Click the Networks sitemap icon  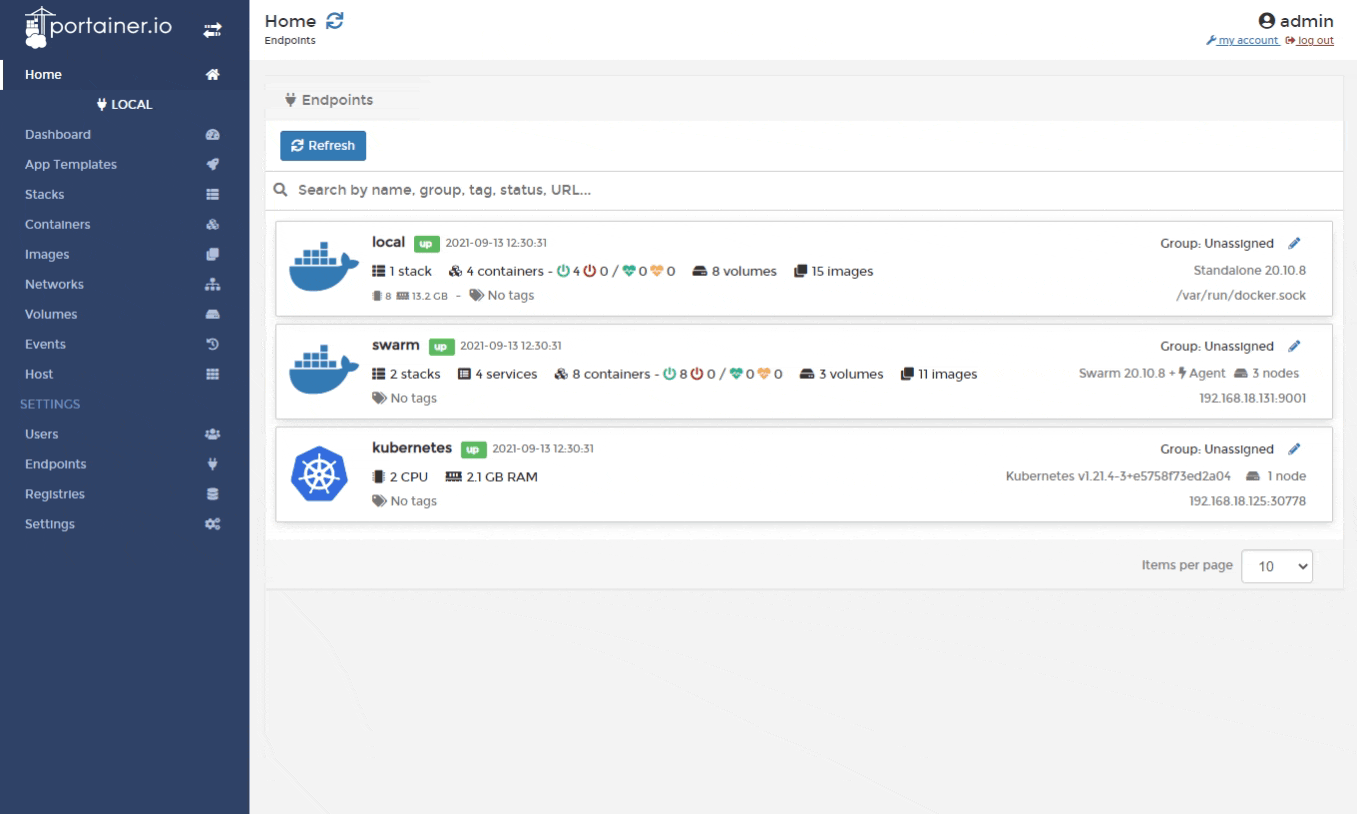212,285
